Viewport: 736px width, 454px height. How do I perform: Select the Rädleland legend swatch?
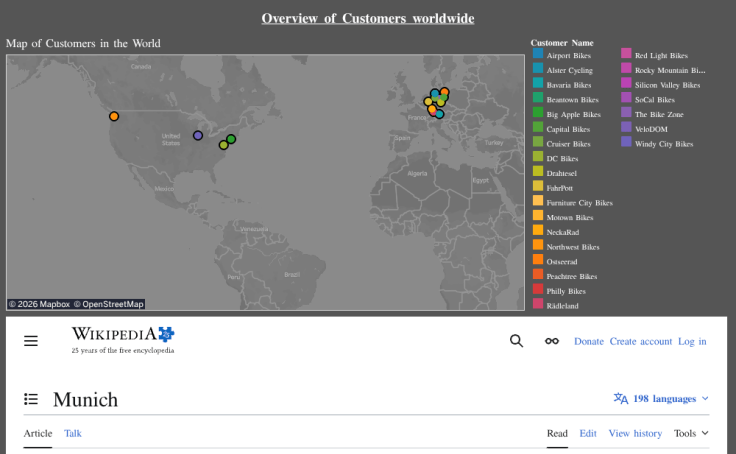(x=538, y=304)
